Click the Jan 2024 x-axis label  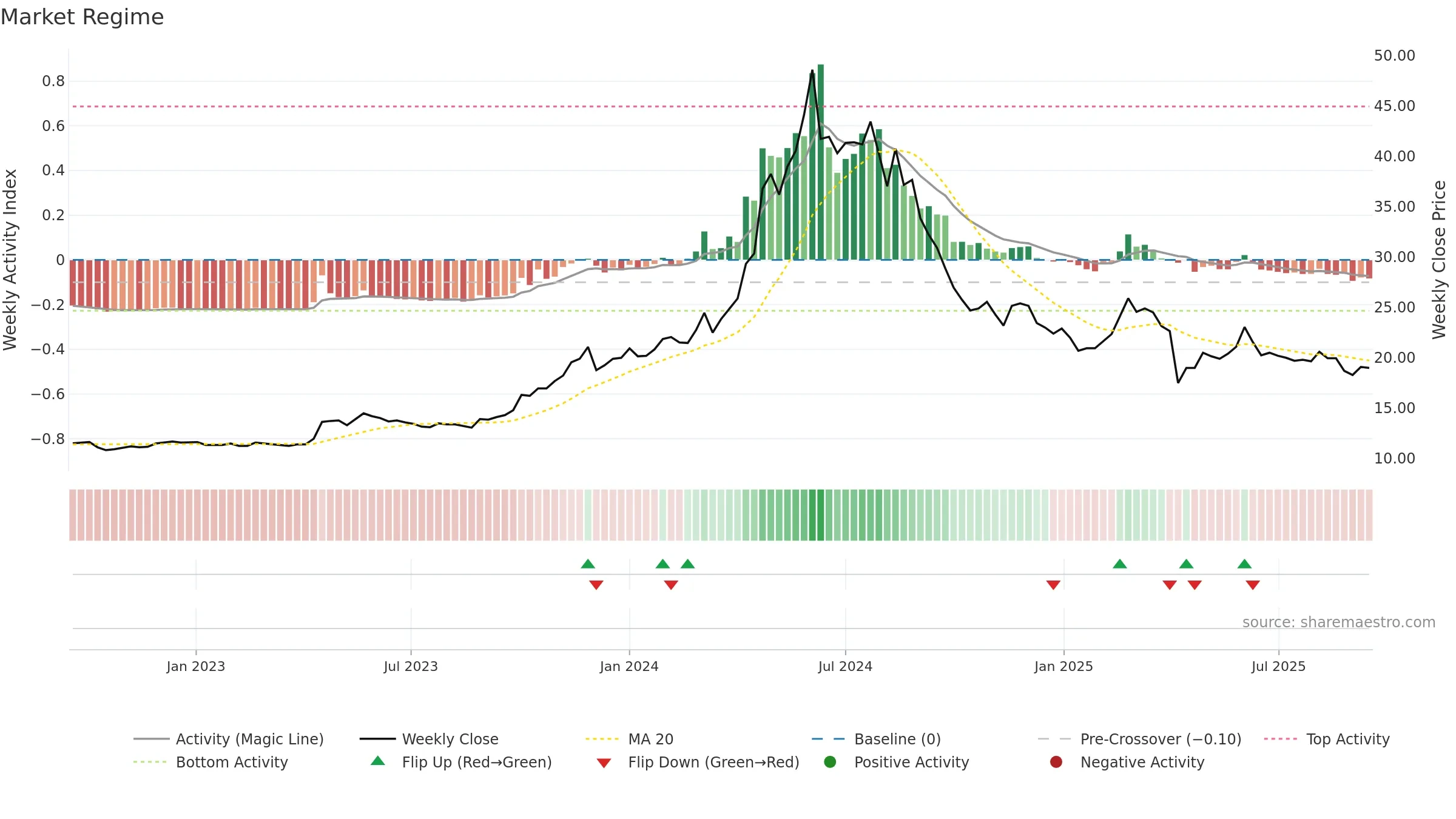click(x=629, y=666)
